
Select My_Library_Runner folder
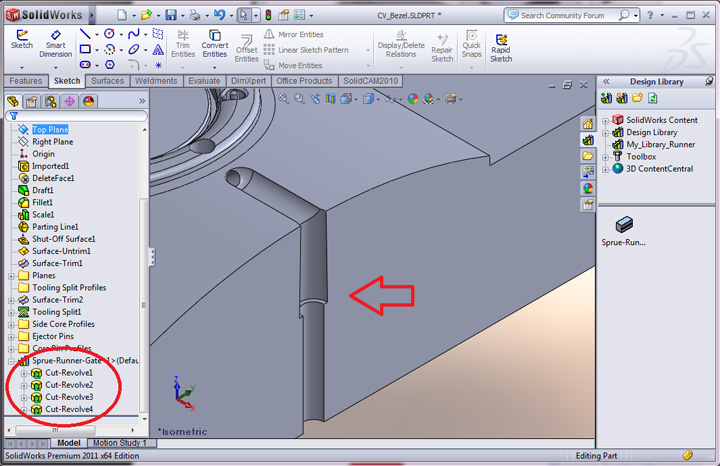point(660,145)
